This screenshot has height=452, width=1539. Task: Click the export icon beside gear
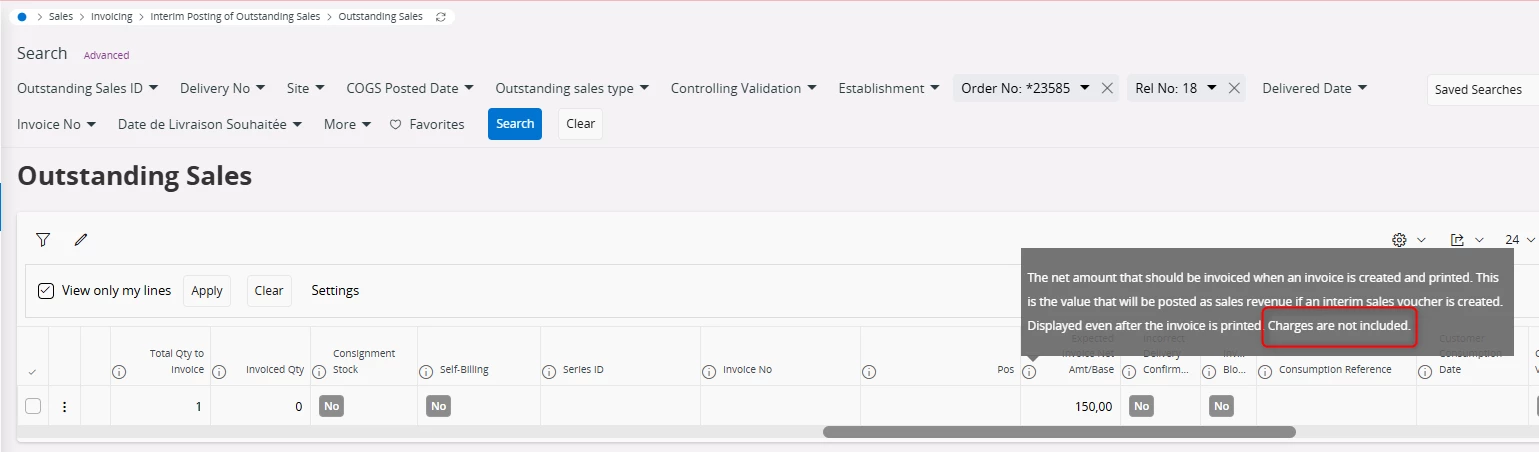[1457, 240]
